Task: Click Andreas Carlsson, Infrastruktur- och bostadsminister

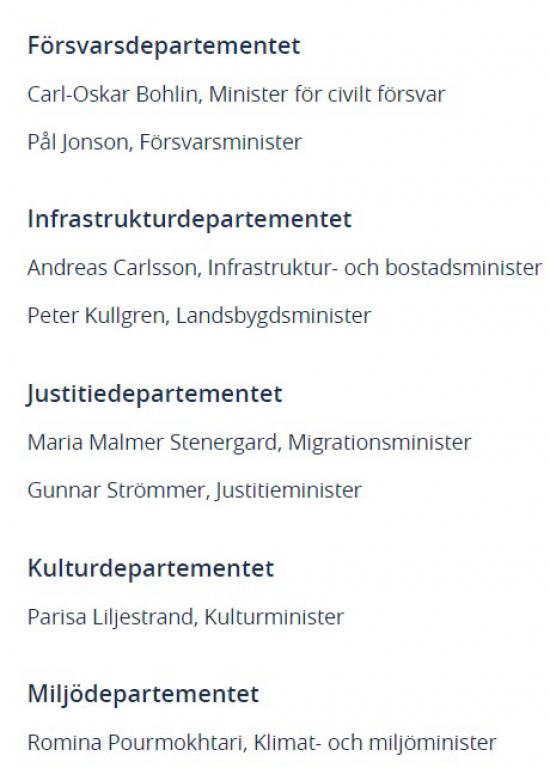Action: 285,267
